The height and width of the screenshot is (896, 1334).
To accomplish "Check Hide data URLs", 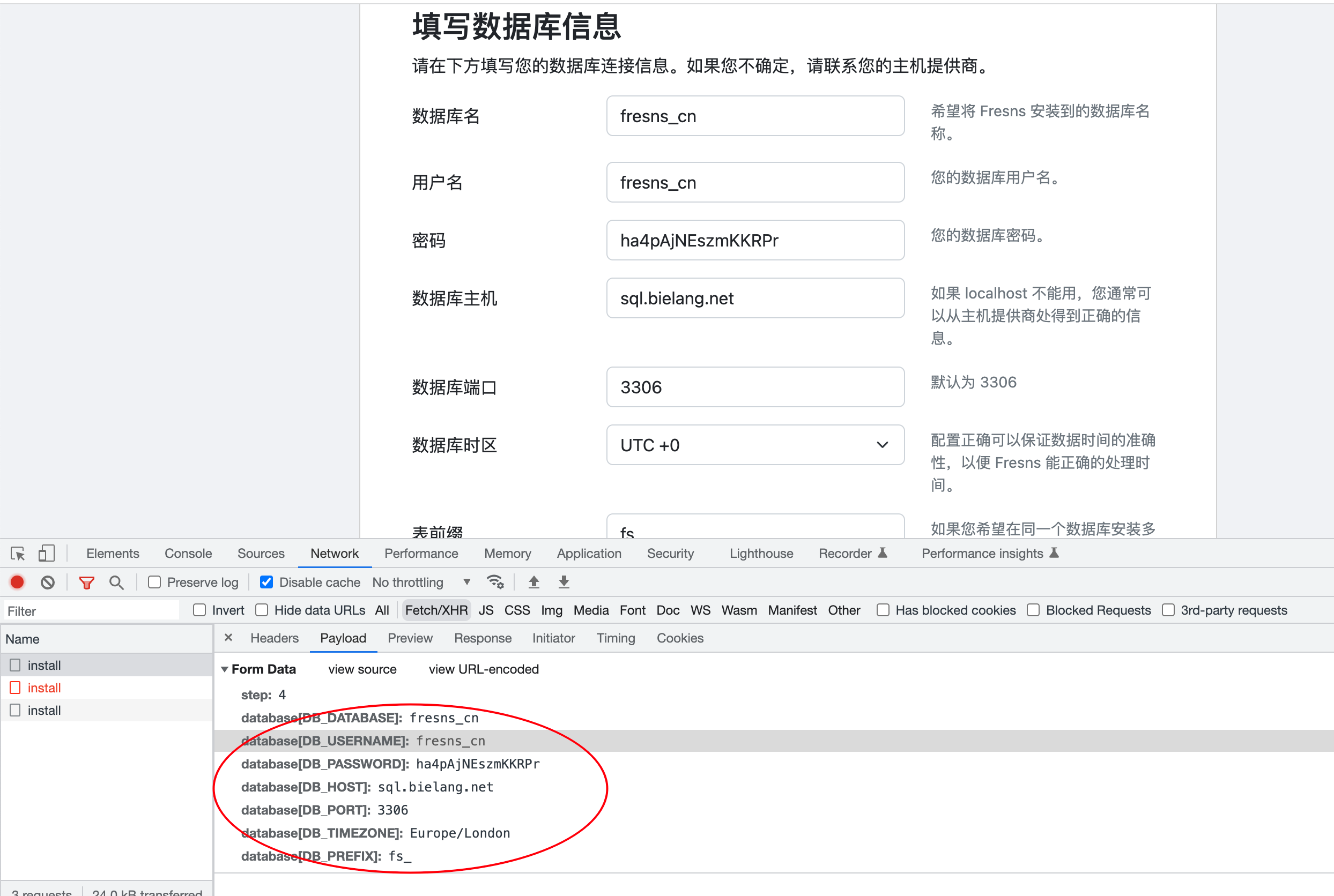I will pyautogui.click(x=261, y=610).
